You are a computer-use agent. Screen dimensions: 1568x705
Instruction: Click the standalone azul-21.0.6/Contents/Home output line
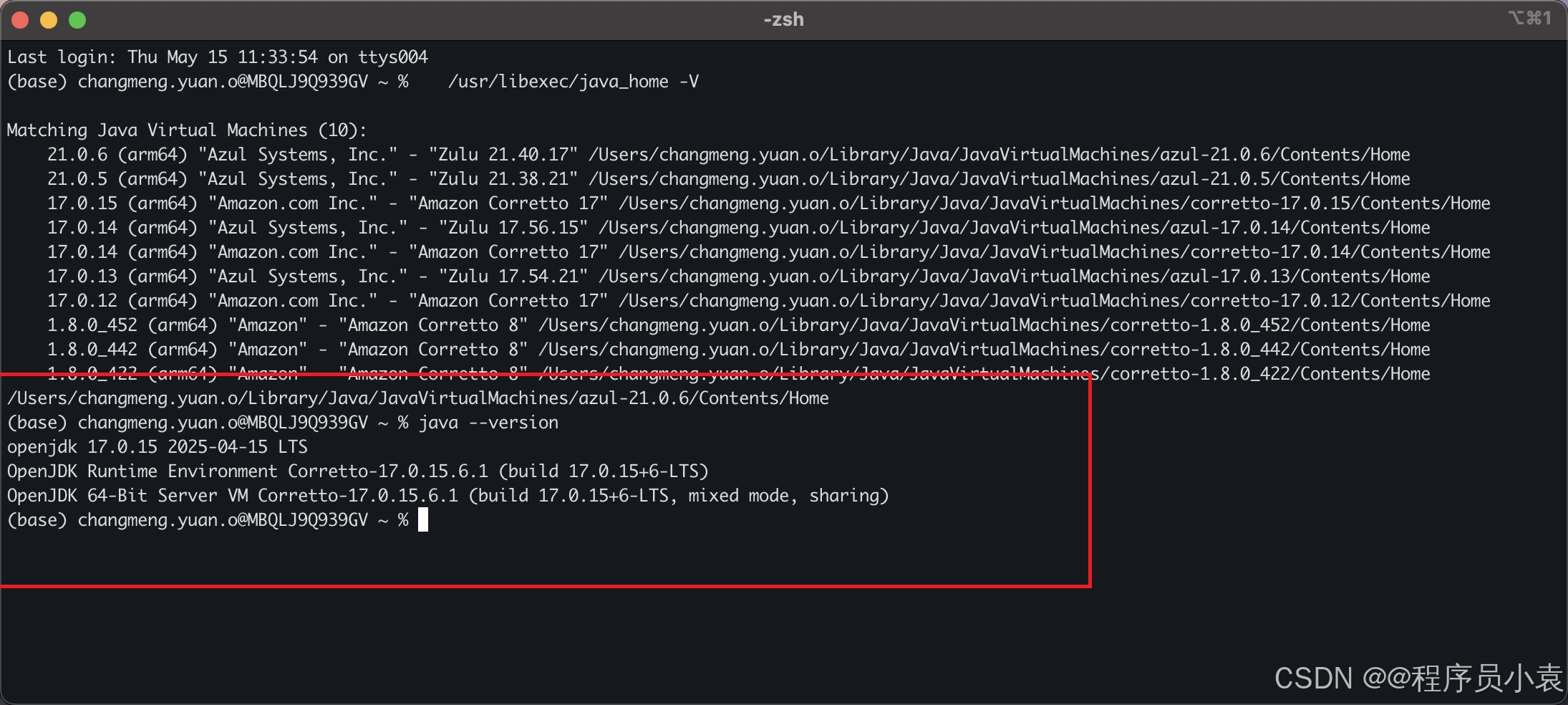[x=418, y=398]
